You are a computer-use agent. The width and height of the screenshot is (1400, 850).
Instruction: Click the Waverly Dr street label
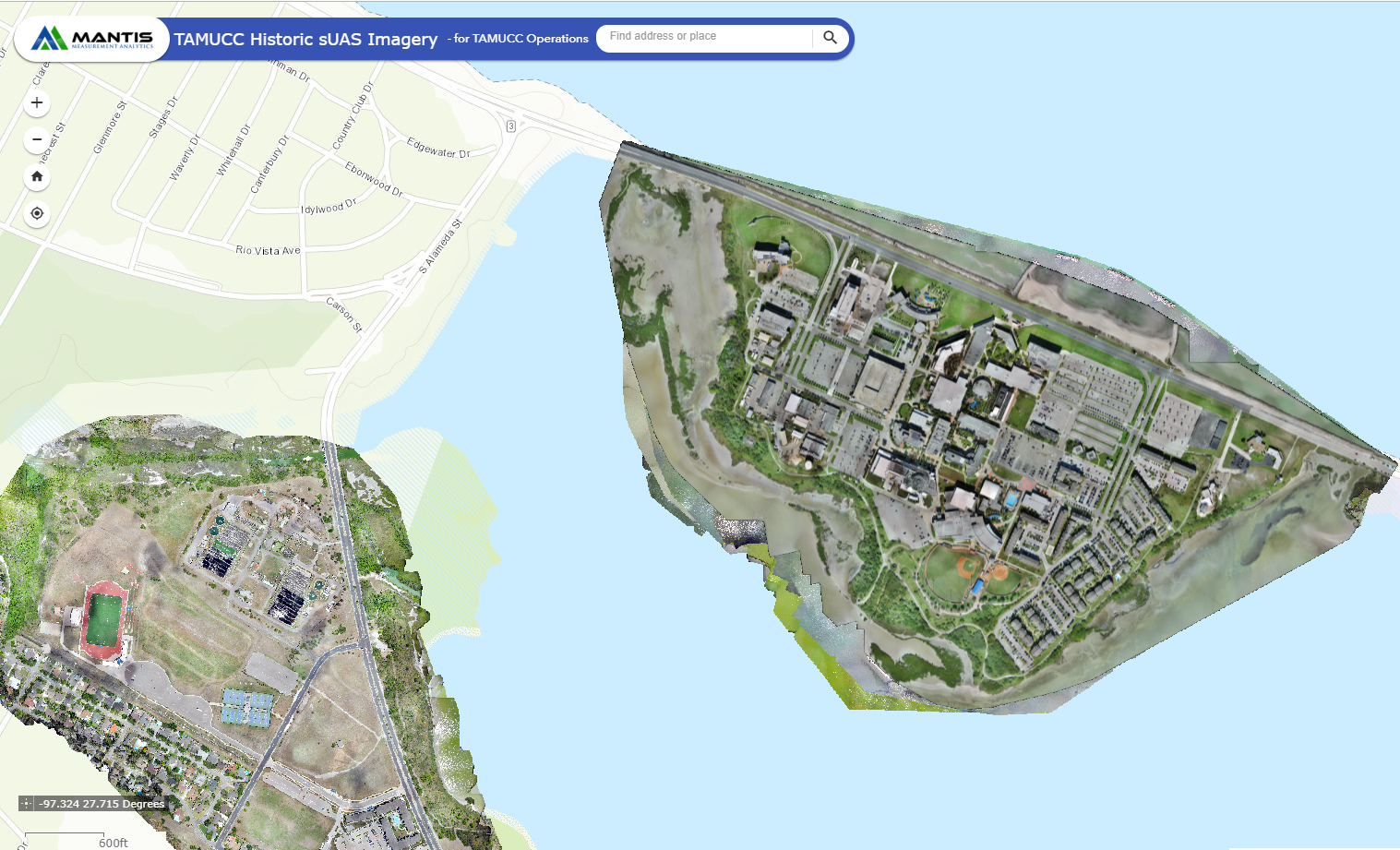185,157
